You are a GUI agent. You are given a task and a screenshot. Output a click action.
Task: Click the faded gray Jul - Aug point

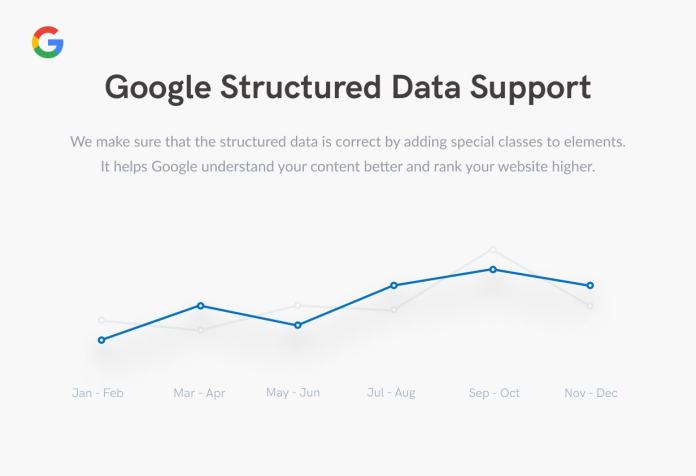click(x=394, y=310)
